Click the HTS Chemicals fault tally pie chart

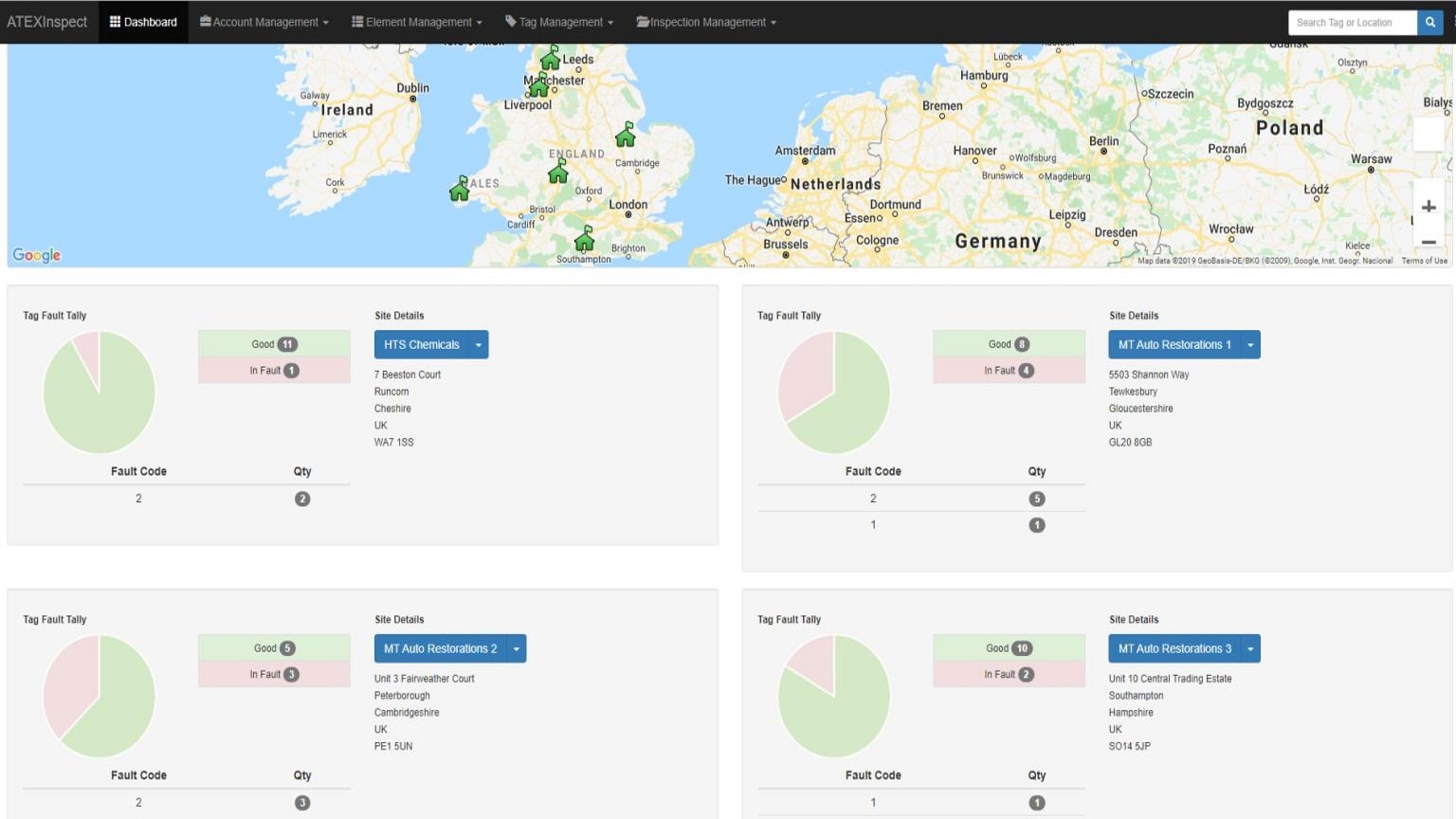pos(100,392)
